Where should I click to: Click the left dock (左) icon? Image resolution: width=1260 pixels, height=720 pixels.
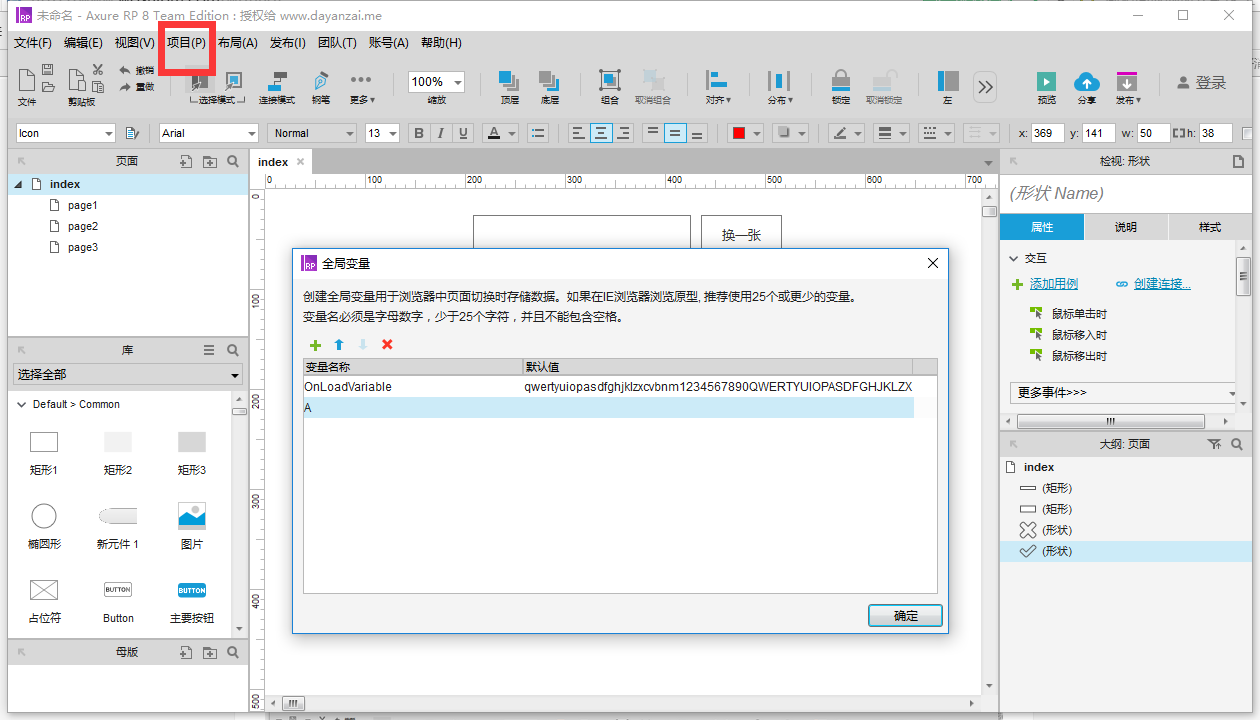point(948,81)
